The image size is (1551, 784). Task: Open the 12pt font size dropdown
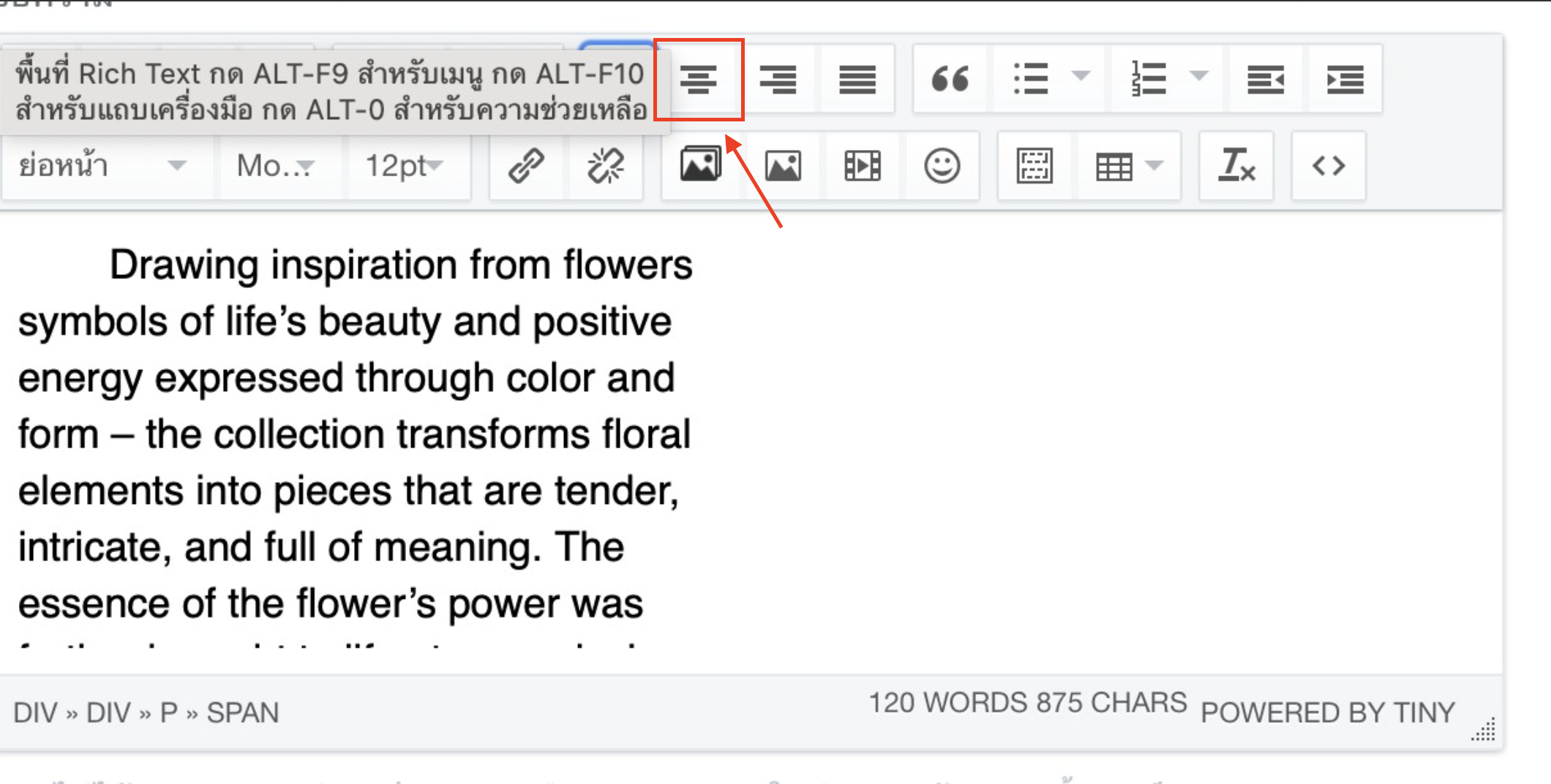(x=405, y=166)
